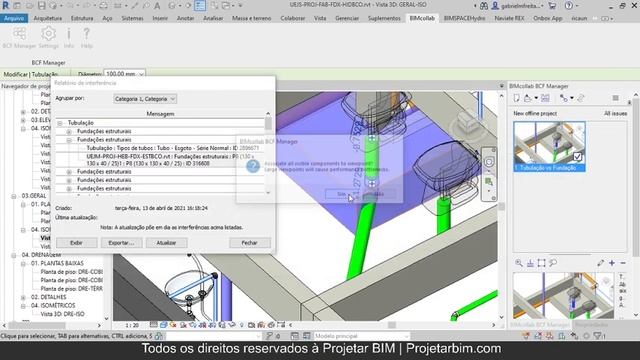
Task: Select Vista 3D: DRE-ISO in project browser
Action: [x=62, y=314]
